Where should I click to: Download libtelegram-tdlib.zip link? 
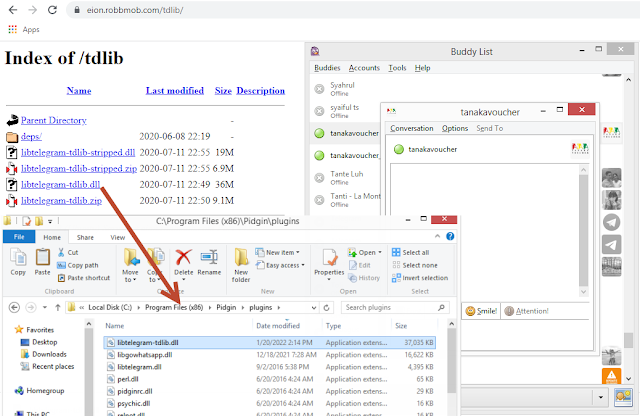click(61, 200)
